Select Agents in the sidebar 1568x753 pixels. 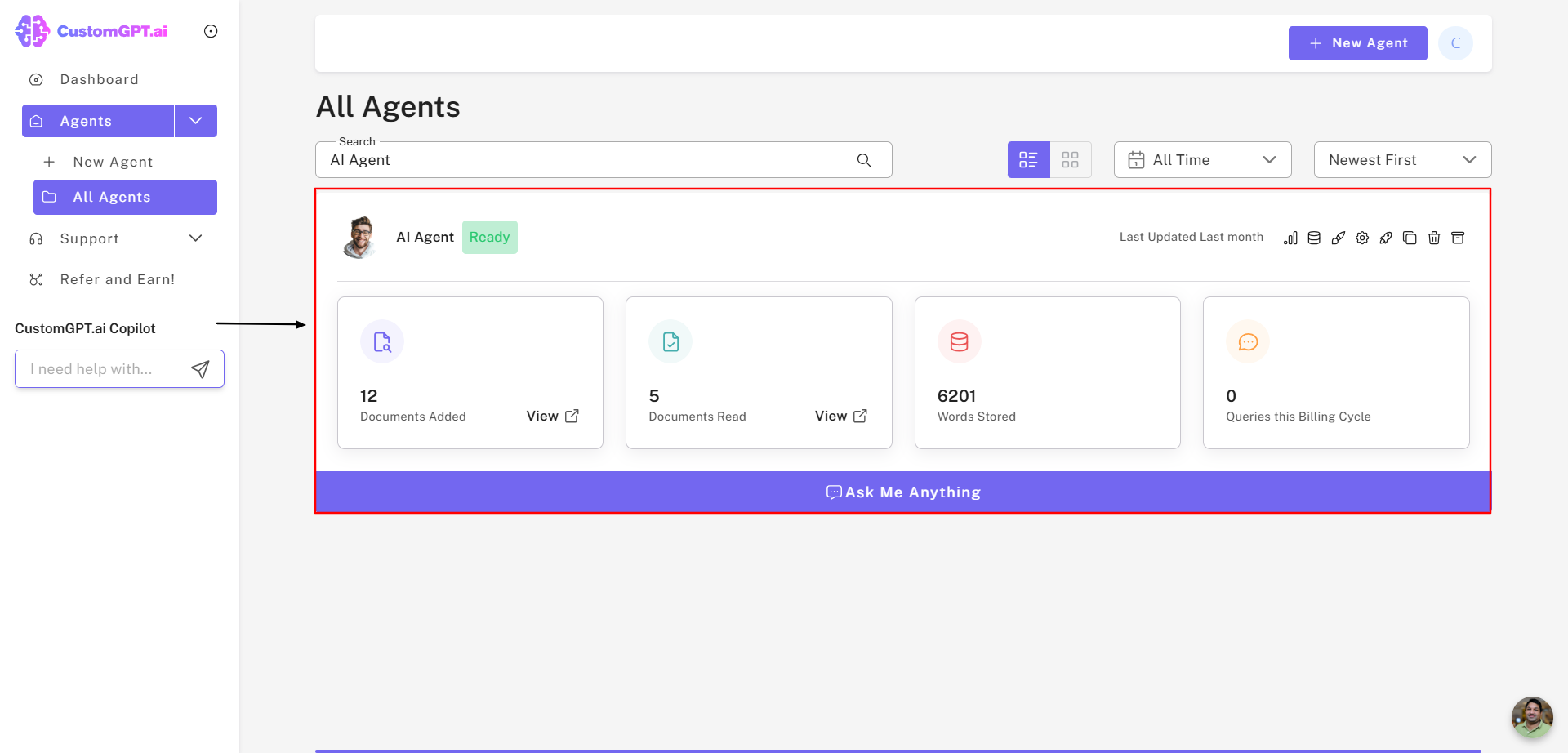[x=98, y=121]
